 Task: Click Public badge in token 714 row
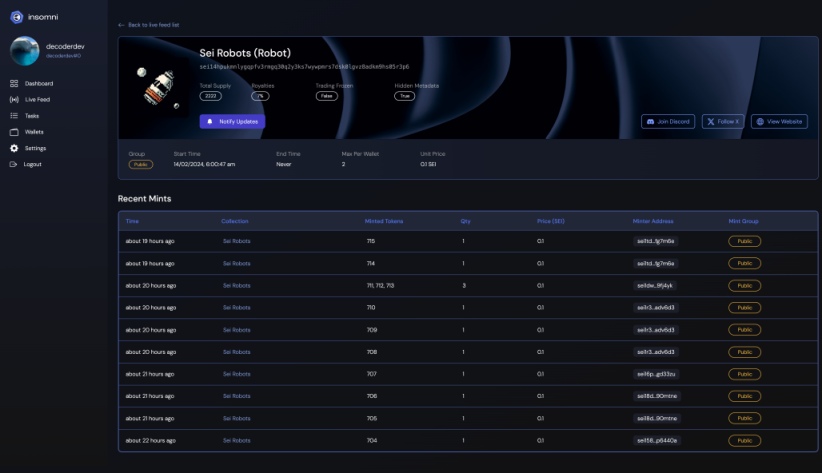(x=744, y=263)
